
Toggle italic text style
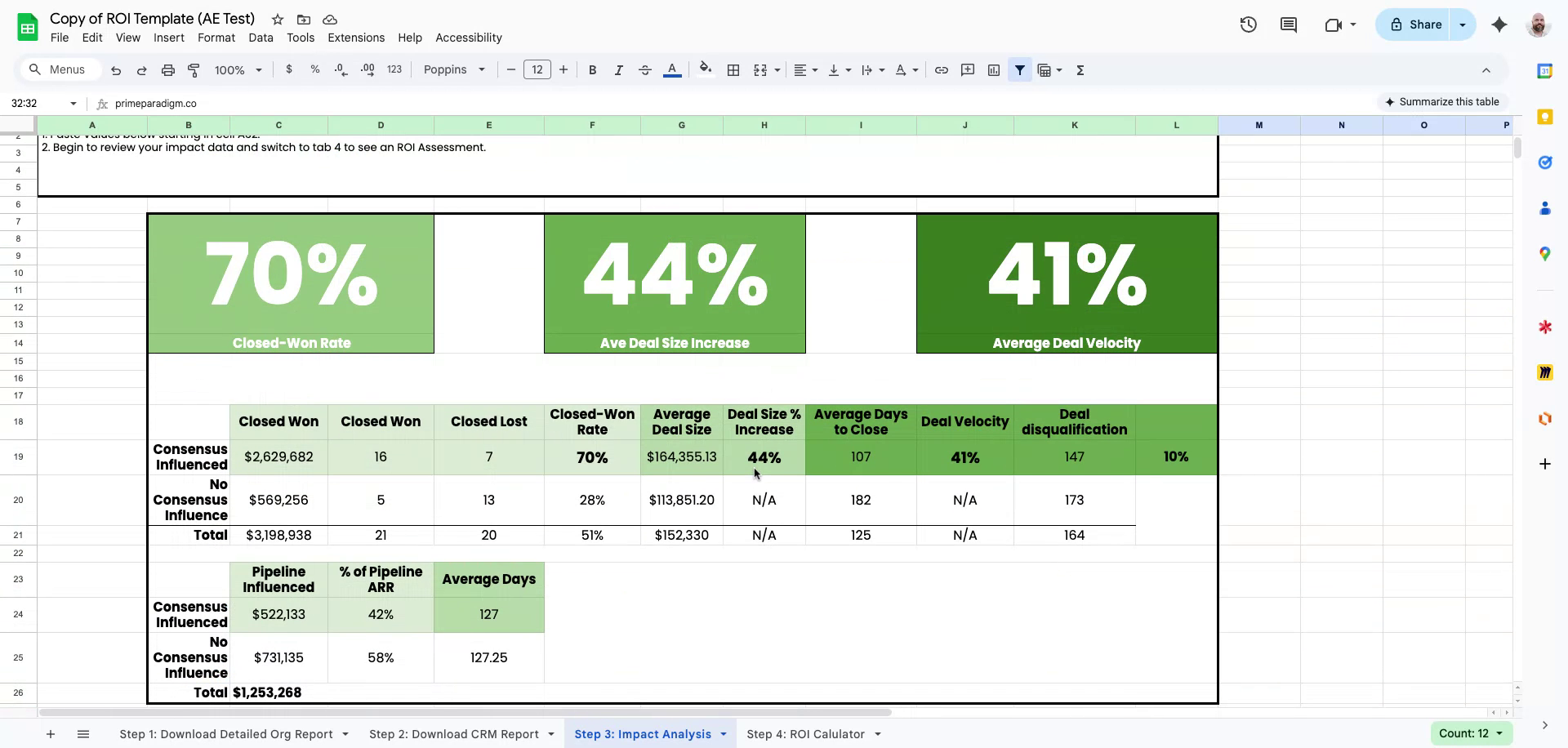click(618, 70)
